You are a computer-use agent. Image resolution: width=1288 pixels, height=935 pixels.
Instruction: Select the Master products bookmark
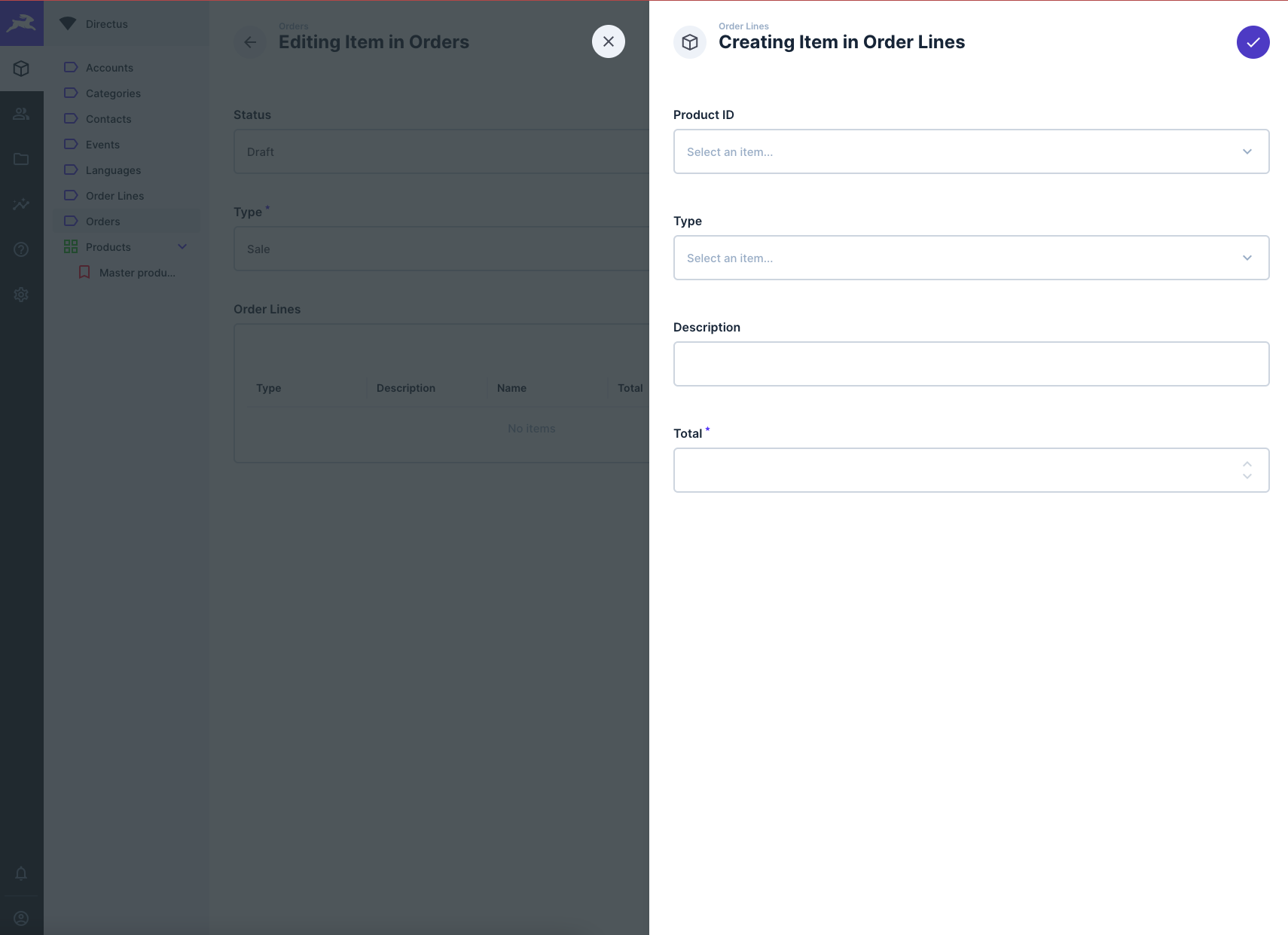pos(138,272)
